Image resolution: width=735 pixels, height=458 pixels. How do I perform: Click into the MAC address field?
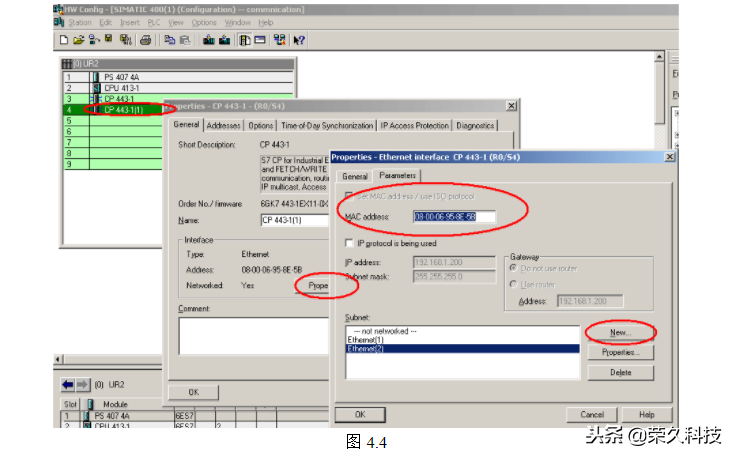(x=455, y=216)
